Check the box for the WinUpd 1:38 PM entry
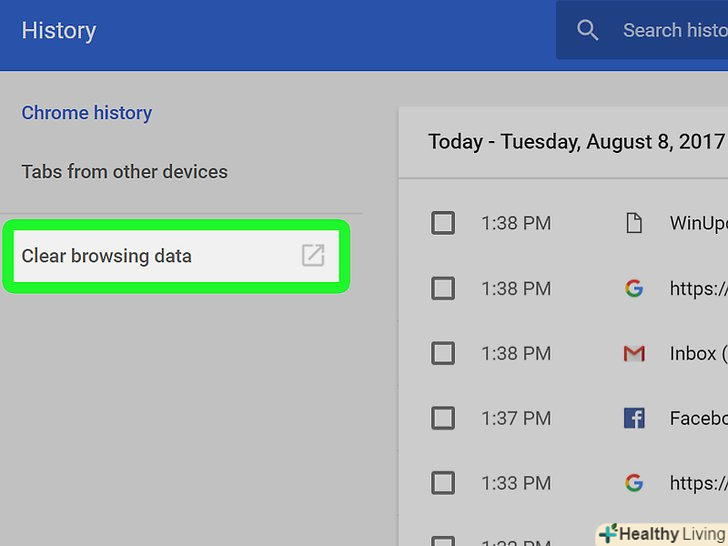 443,223
